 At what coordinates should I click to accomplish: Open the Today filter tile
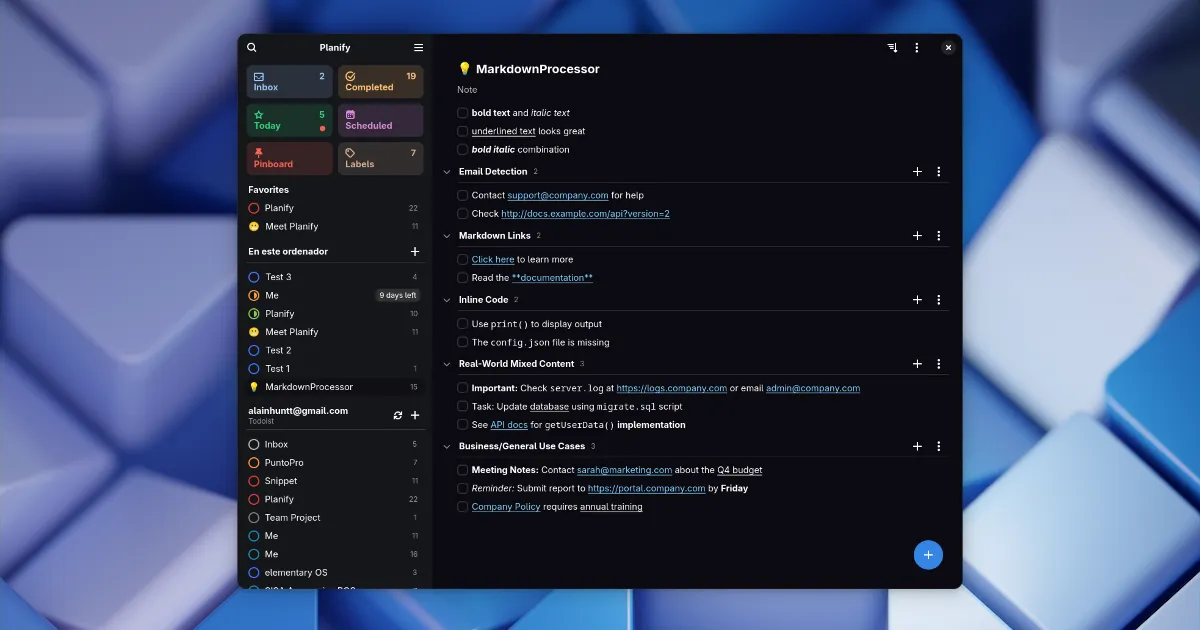point(289,120)
